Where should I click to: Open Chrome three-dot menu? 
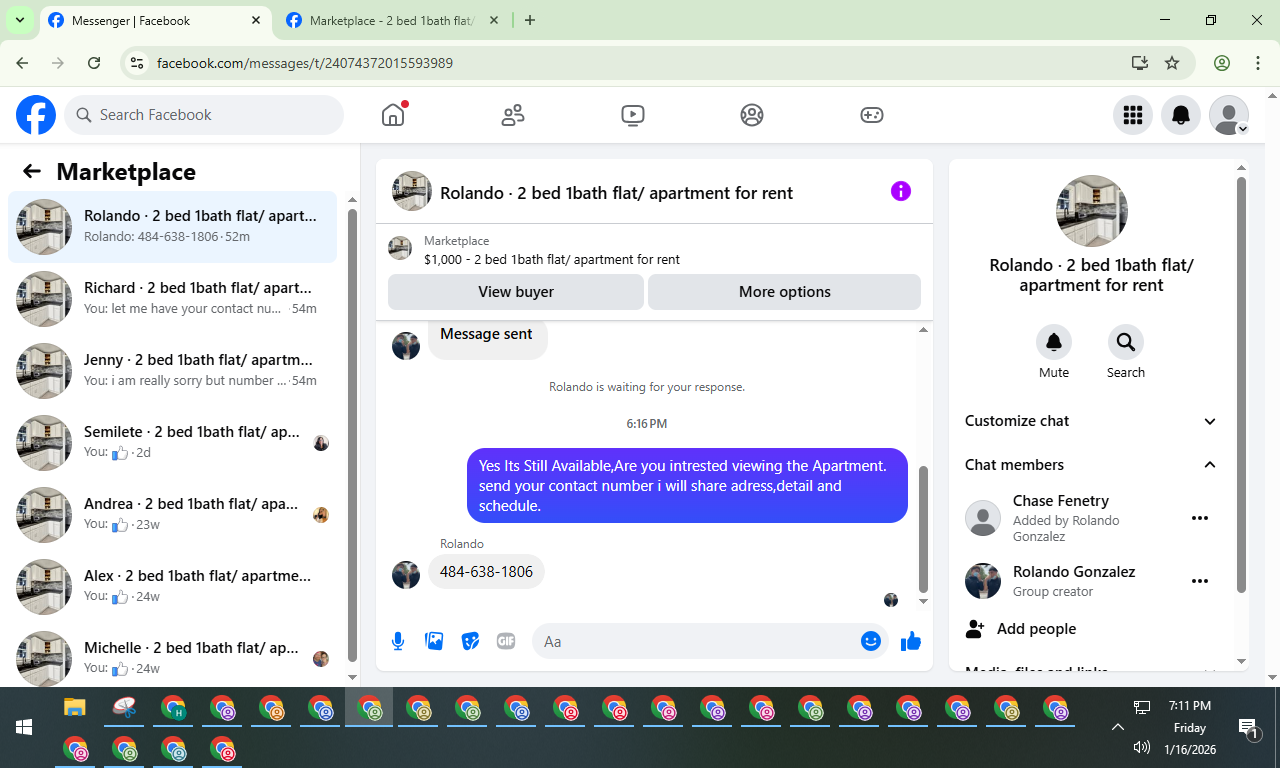tap(1258, 63)
